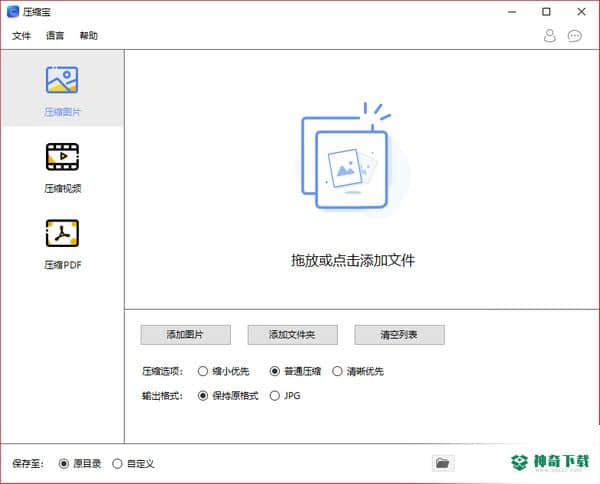The height and width of the screenshot is (484, 600).
Task: Minimize the 压缩宝 window
Action: (x=512, y=12)
